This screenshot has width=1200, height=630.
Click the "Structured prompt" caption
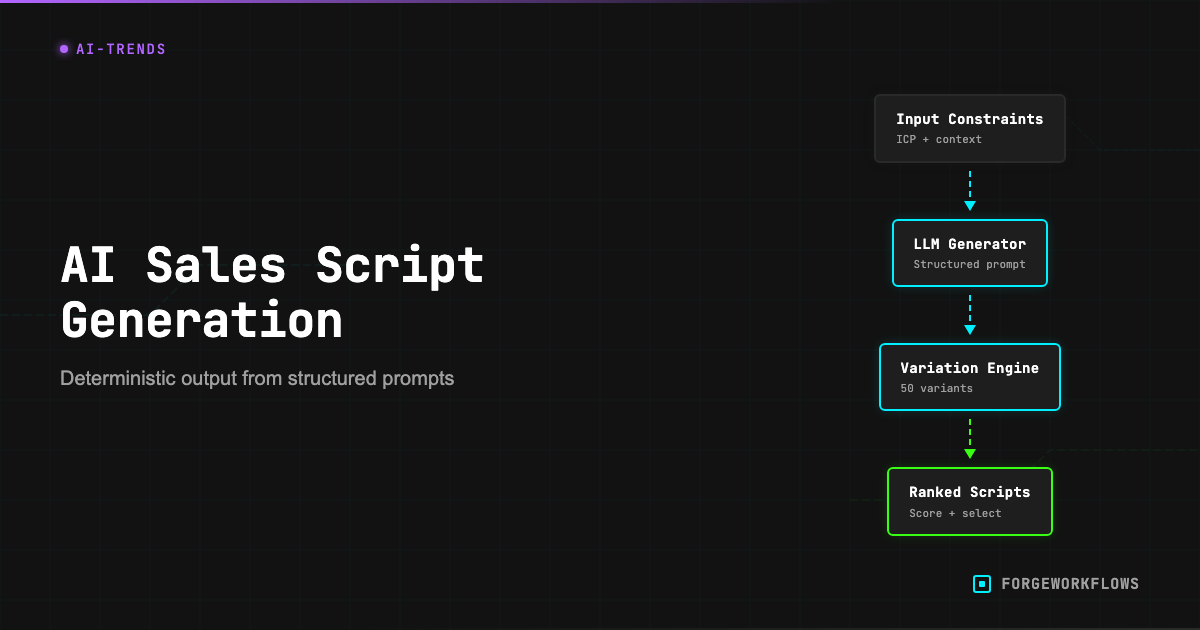click(x=969, y=265)
